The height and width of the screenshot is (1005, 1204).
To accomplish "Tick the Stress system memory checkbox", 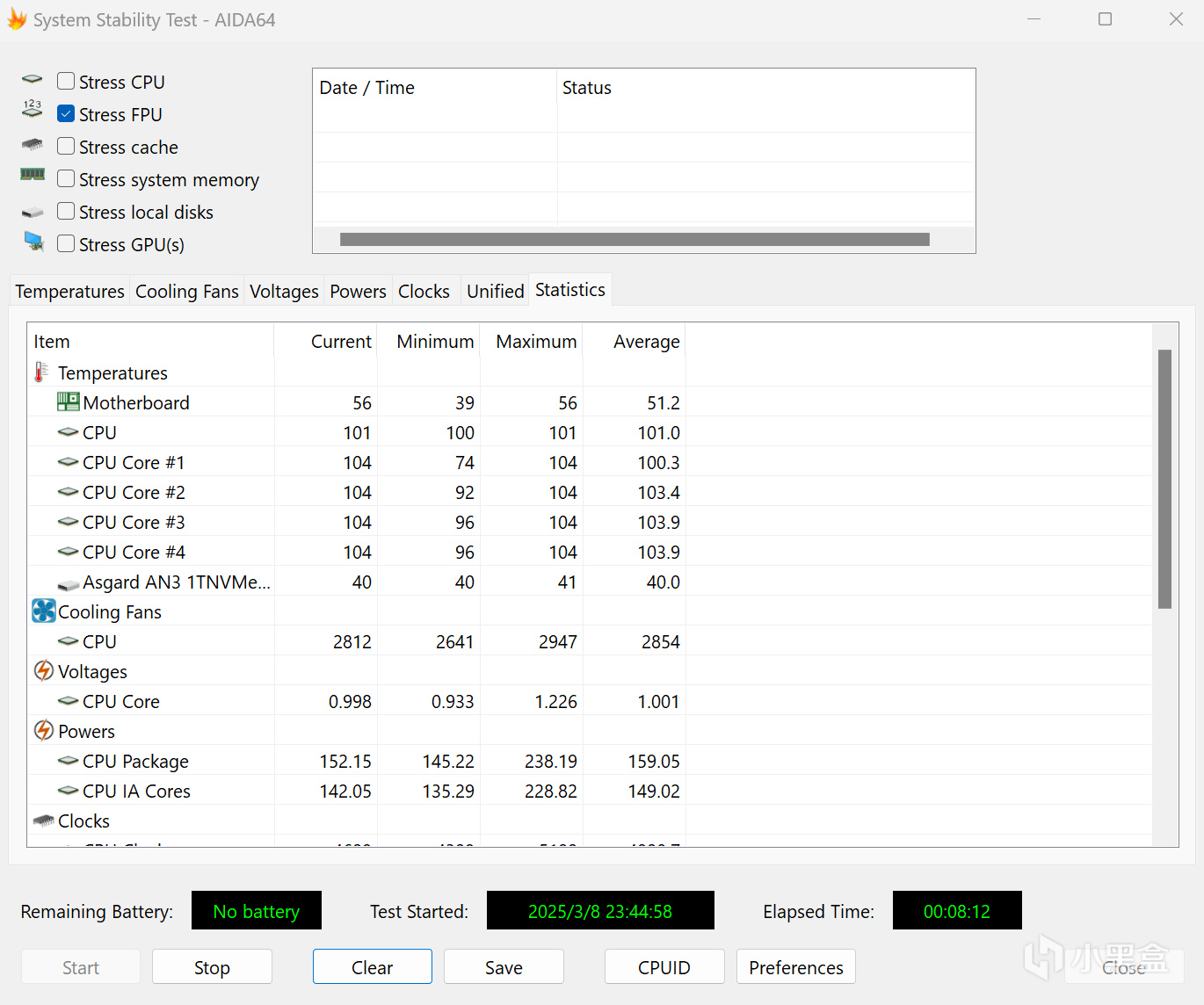I will coord(66,178).
